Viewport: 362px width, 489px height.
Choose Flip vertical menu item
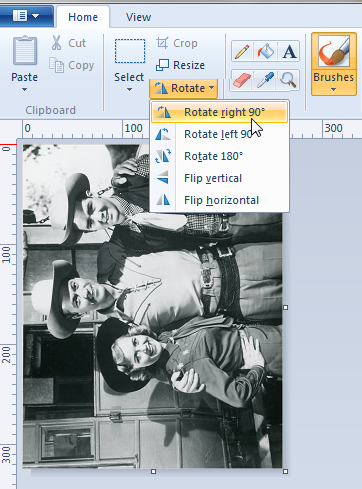pyautogui.click(x=219, y=178)
